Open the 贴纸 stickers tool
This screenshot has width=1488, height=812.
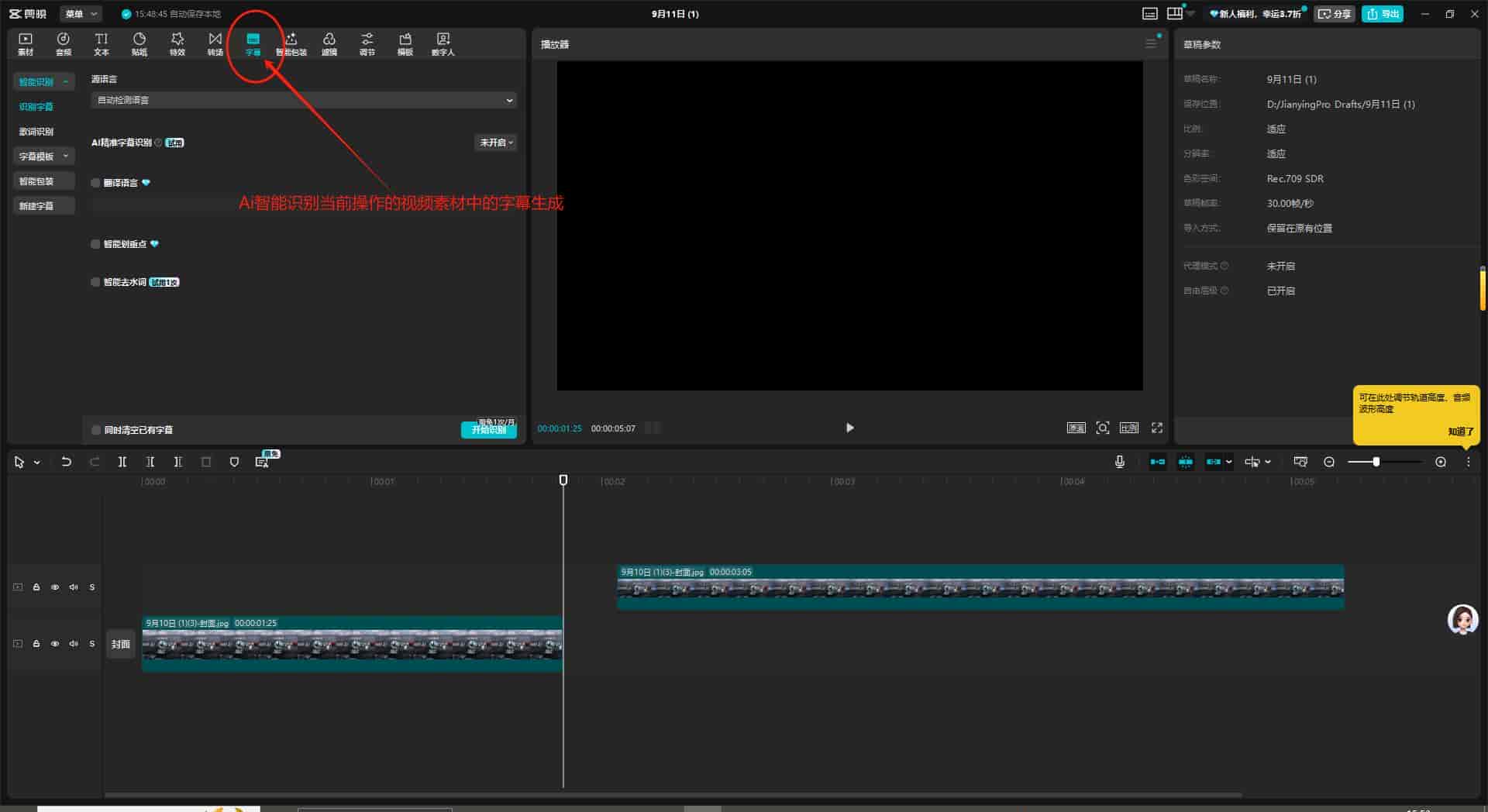pyautogui.click(x=139, y=43)
